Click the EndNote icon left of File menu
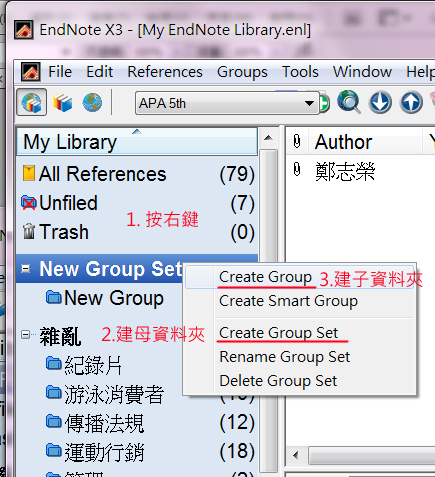This screenshot has width=435, height=477. tap(31, 72)
